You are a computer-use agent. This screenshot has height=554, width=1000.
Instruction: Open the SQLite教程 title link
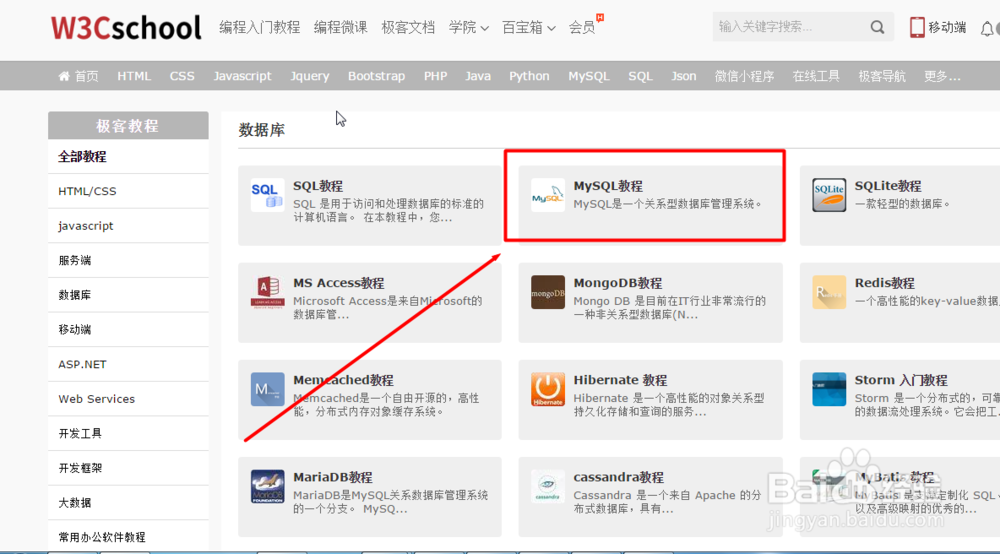888,186
